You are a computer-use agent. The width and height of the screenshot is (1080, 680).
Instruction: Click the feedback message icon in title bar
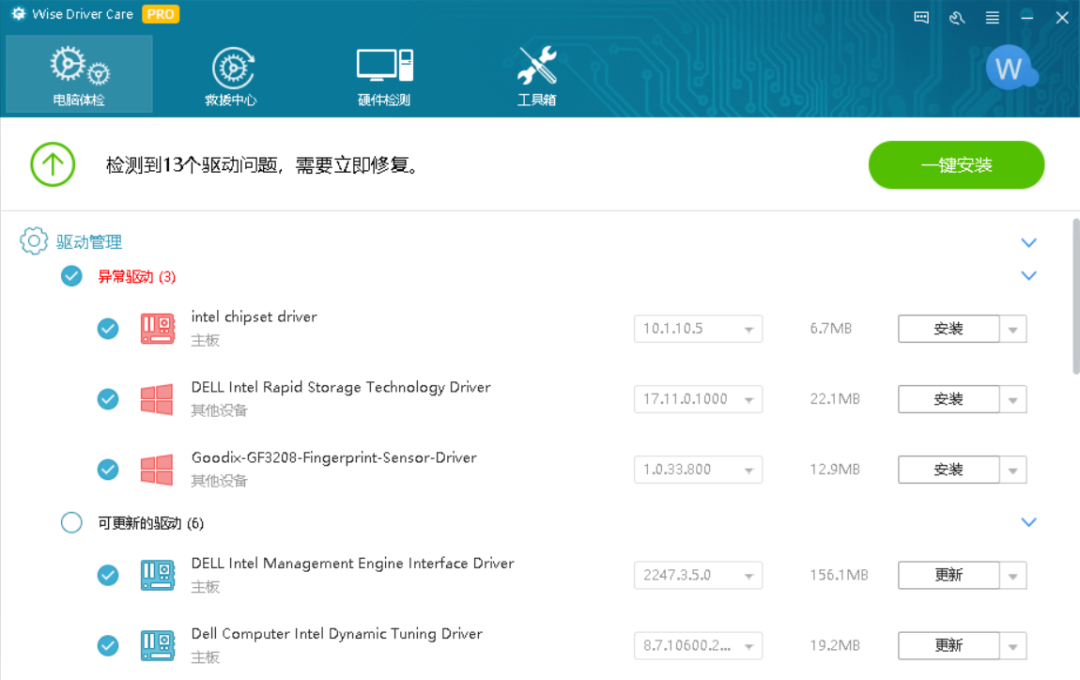[x=921, y=17]
